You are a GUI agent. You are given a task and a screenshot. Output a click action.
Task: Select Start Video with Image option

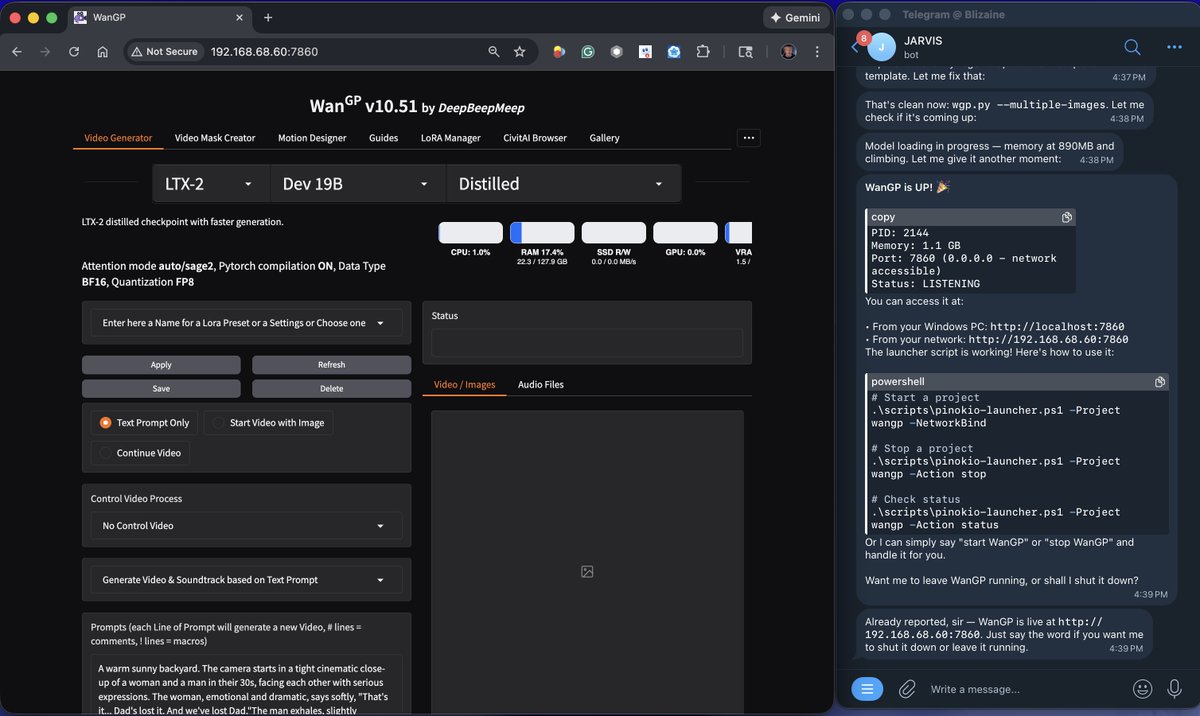268,423
